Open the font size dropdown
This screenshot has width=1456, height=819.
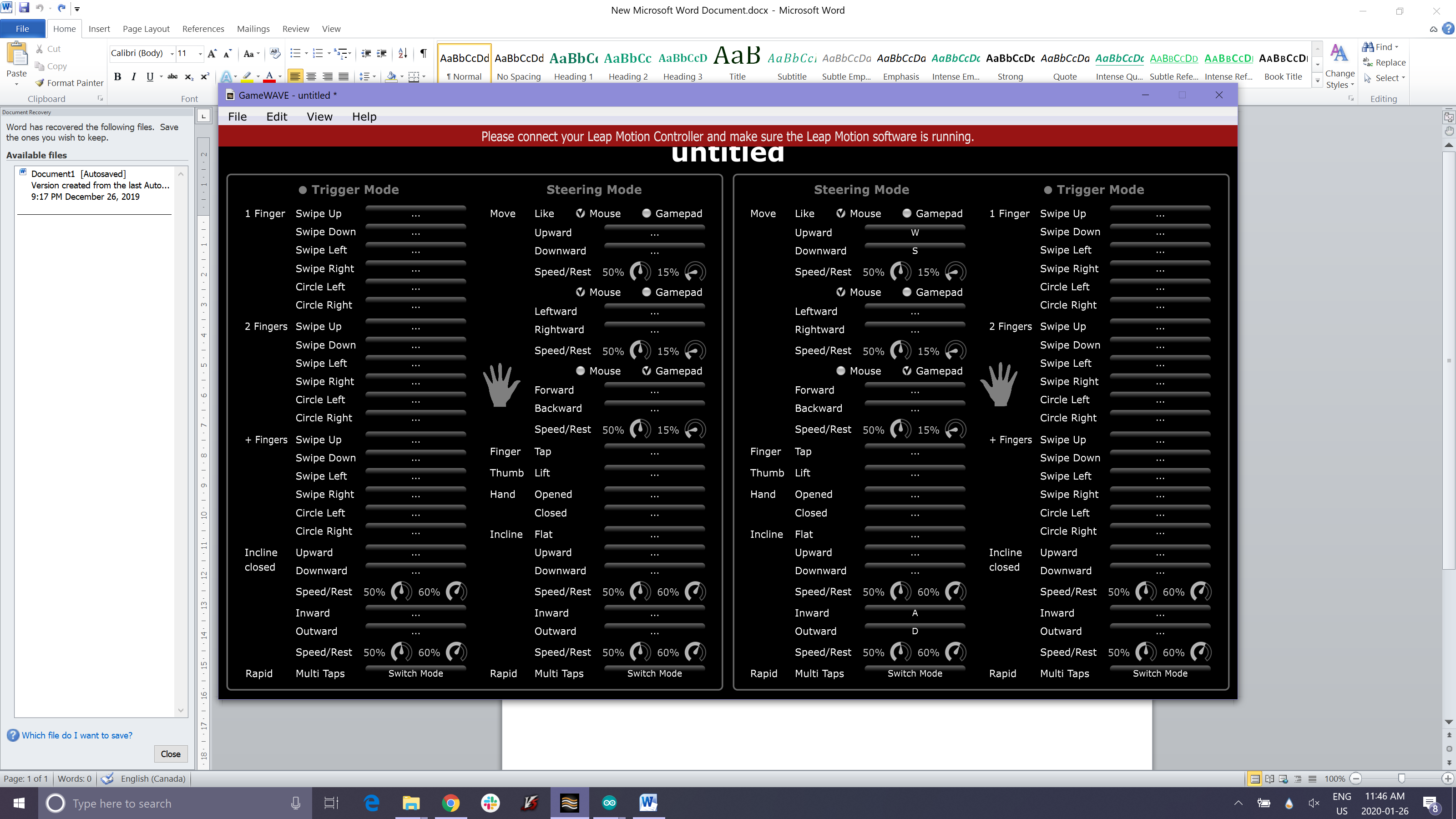(200, 53)
